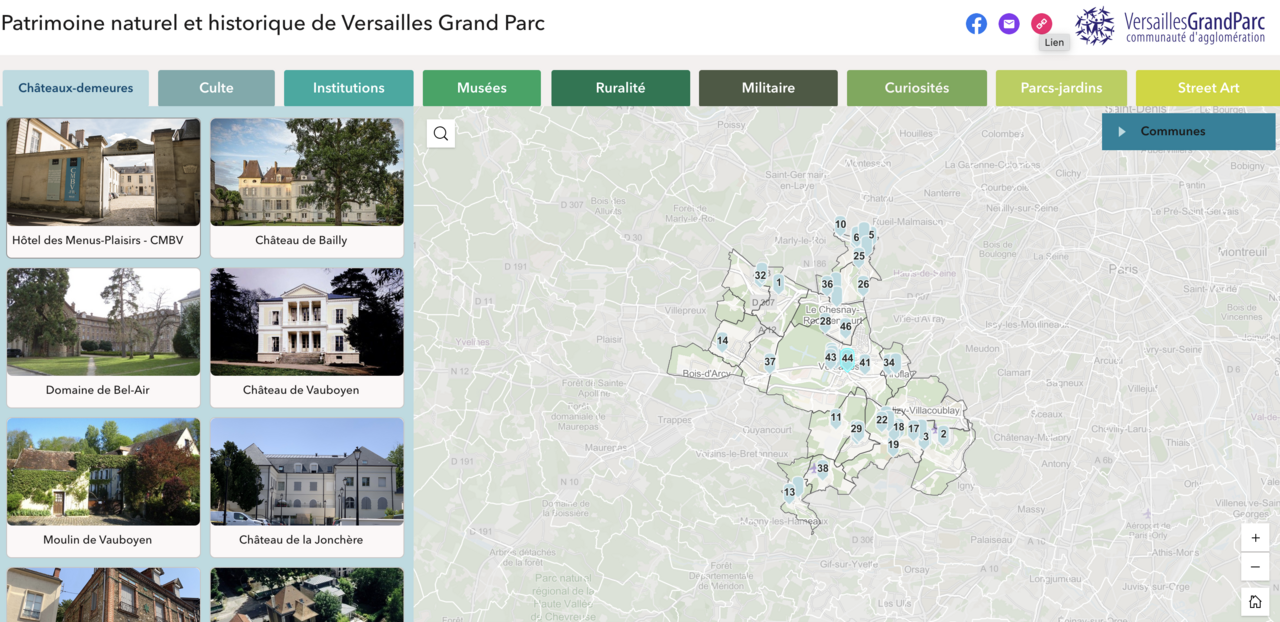Select map marker number 32
This screenshot has width=1280, height=622.
click(x=760, y=276)
